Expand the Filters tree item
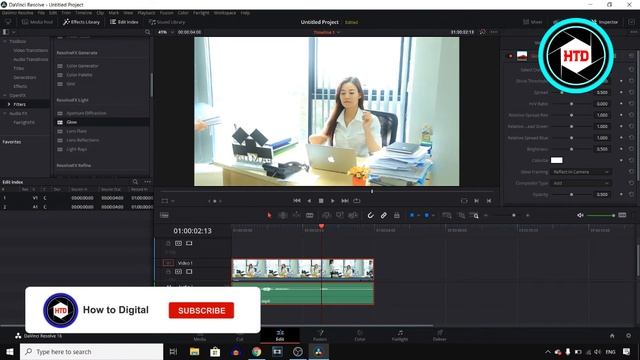 click(9, 104)
